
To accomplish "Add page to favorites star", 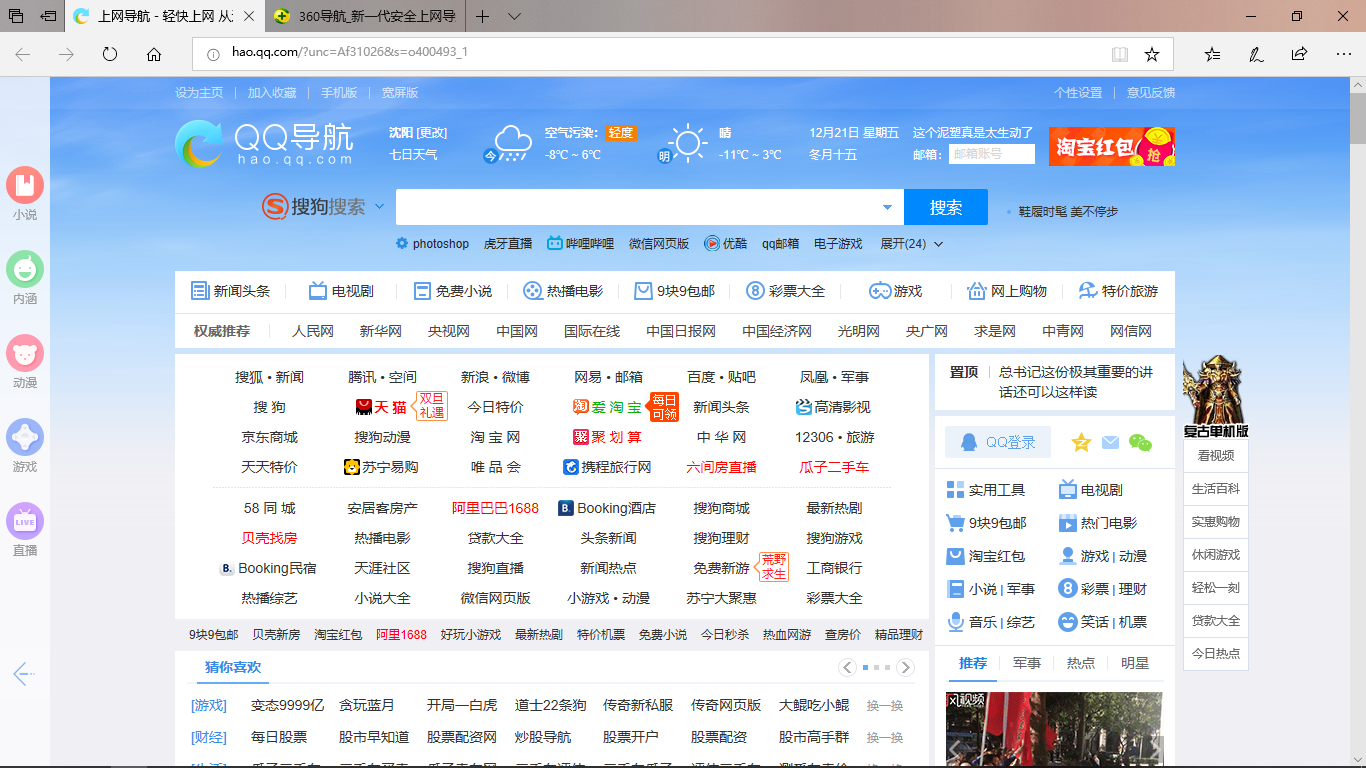I will click(x=1152, y=54).
